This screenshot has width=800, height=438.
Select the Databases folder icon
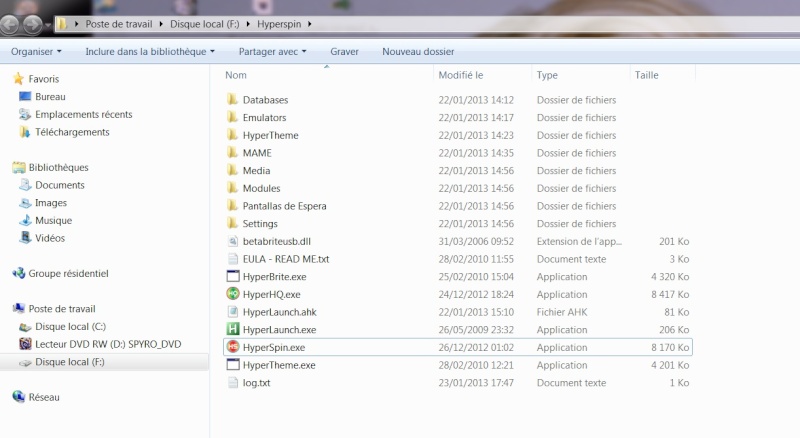[232, 99]
